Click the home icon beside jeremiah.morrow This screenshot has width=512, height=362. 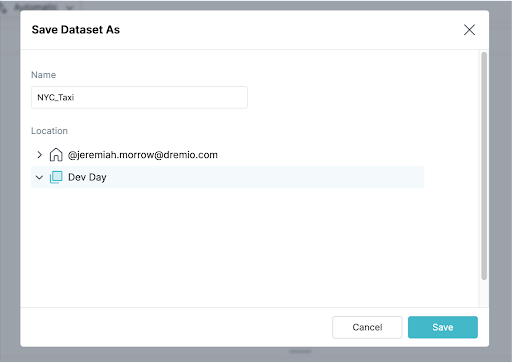pos(56,155)
